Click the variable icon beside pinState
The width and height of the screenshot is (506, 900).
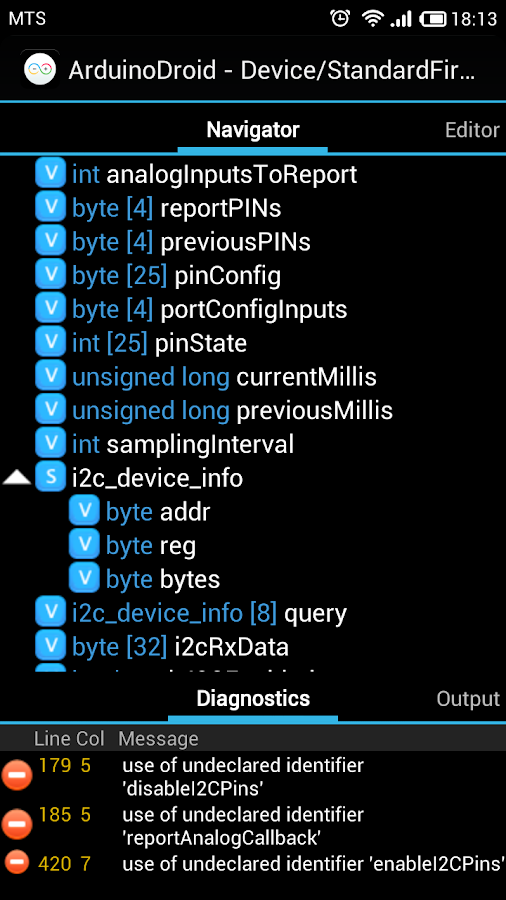[x=50, y=343]
